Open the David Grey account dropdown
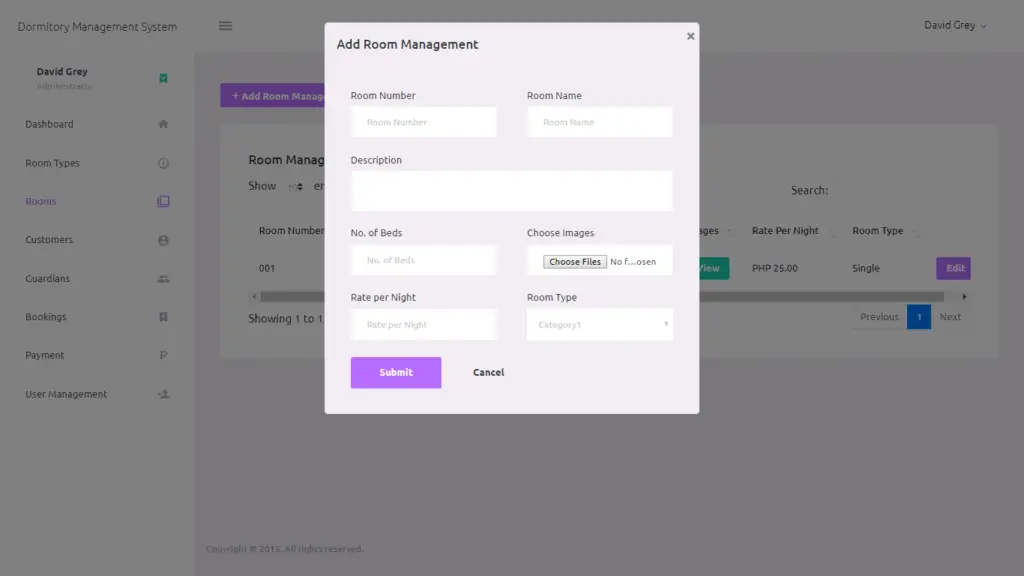The width and height of the screenshot is (1024, 576). pyautogui.click(x=954, y=26)
